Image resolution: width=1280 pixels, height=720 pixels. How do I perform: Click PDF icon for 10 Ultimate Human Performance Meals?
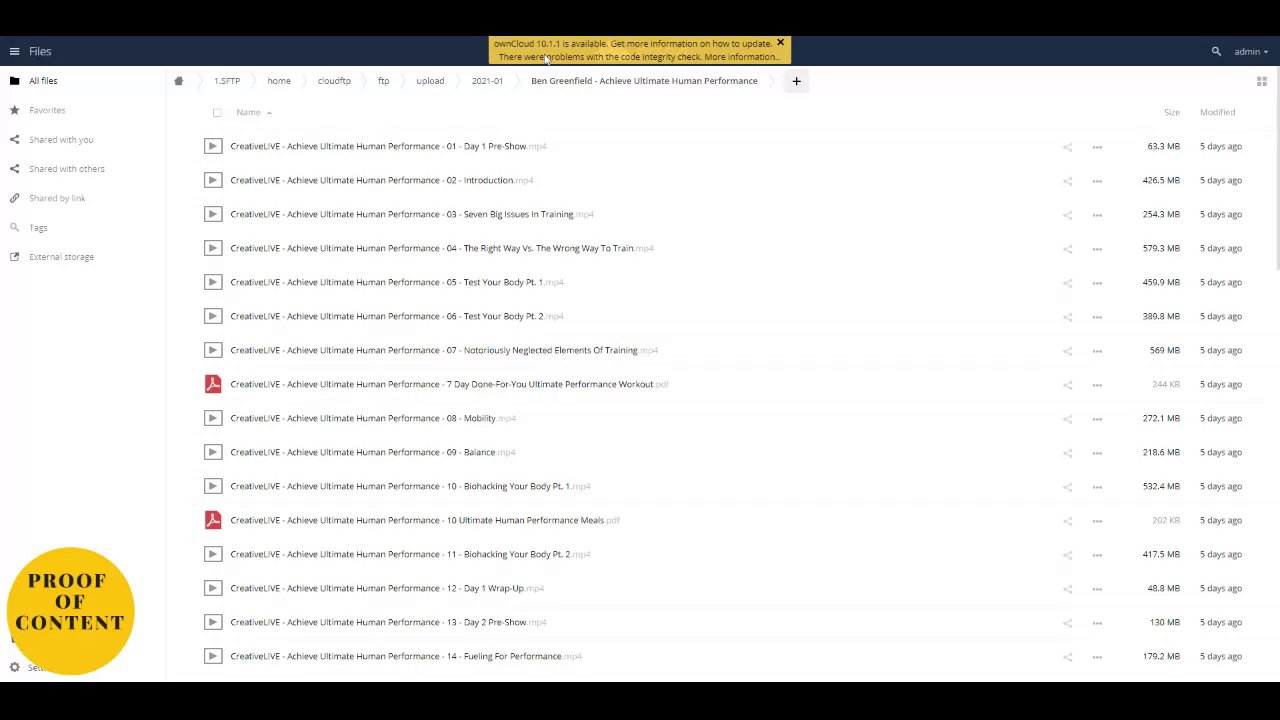click(213, 520)
